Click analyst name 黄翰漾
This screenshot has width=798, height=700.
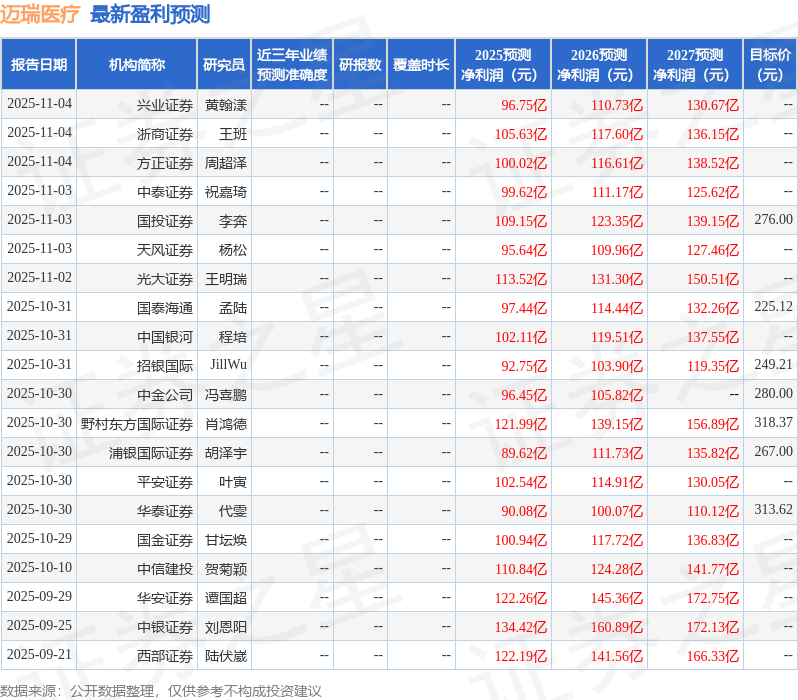pyautogui.click(x=225, y=105)
